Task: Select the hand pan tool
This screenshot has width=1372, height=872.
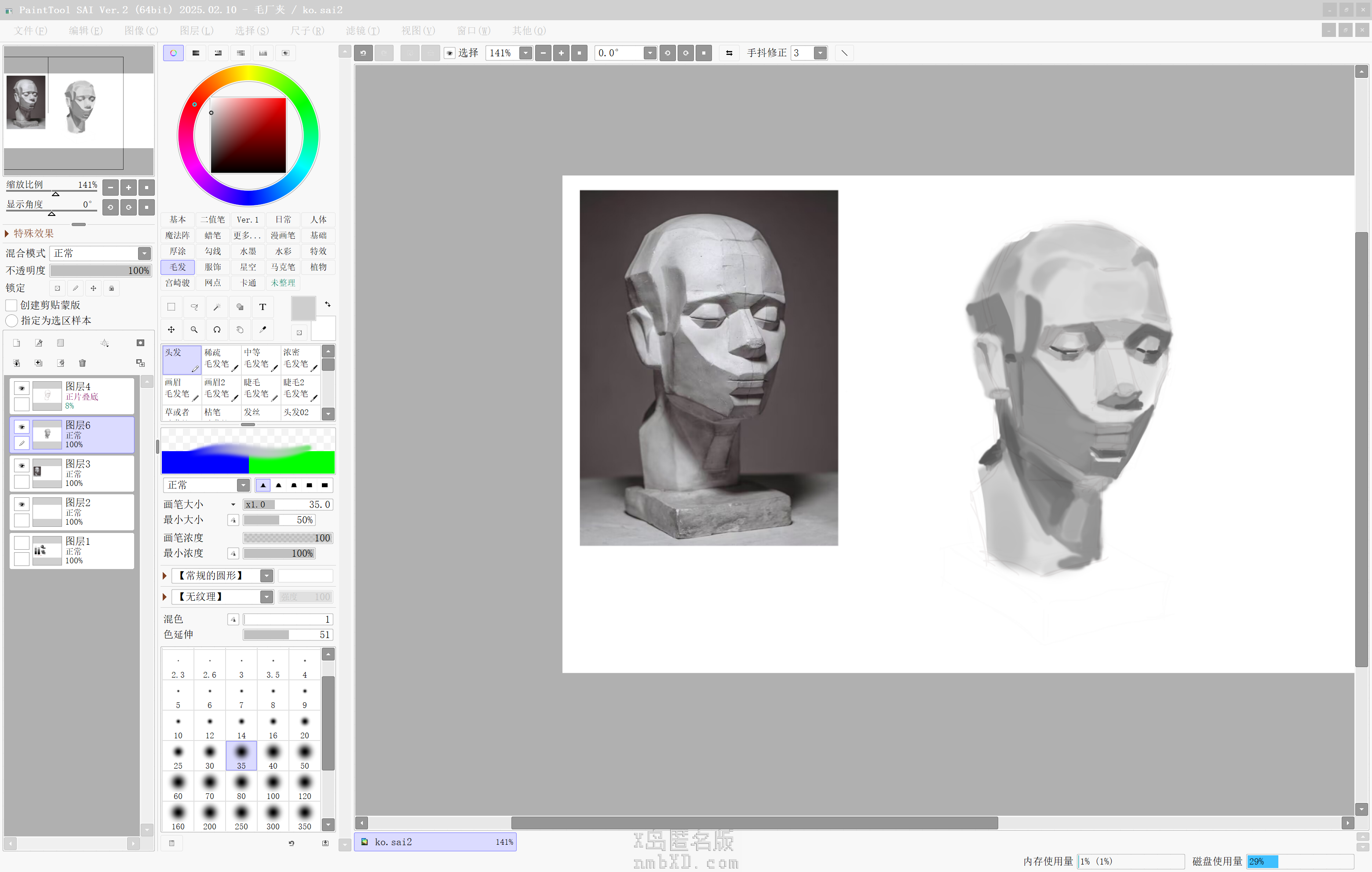Action: pos(240,329)
